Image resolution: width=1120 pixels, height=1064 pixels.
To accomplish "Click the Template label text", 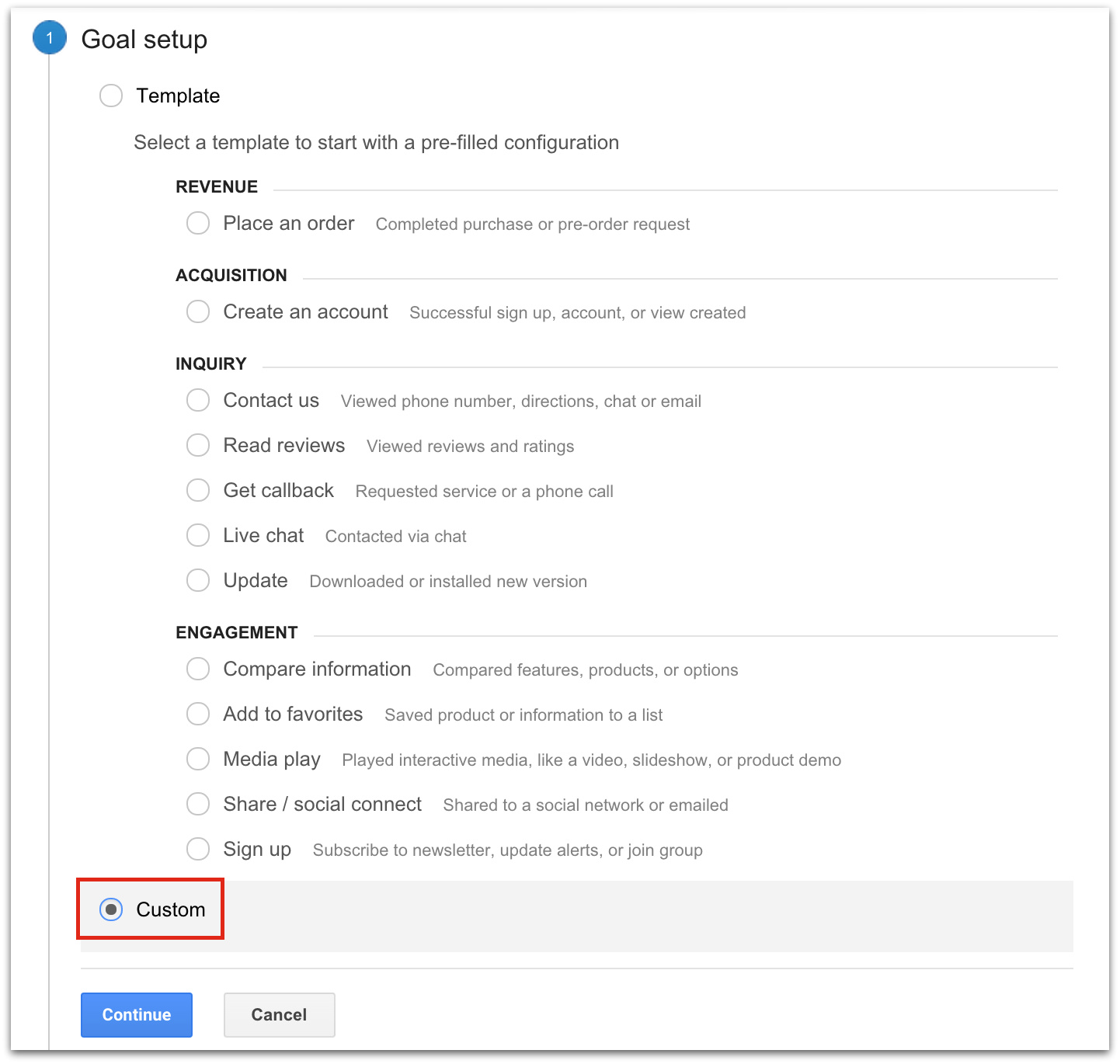I will pos(178,96).
